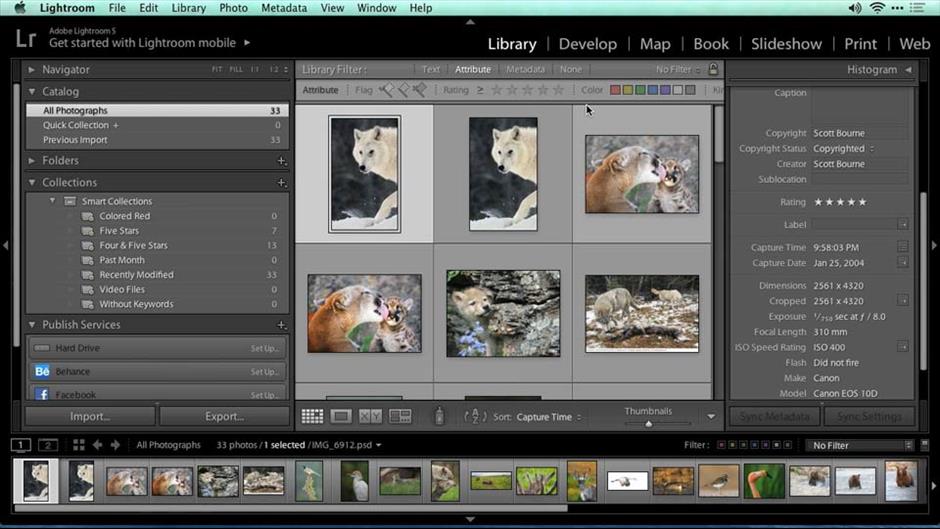The image size is (940, 529).
Task: Click the Behance service icon
Action: [x=42, y=371]
